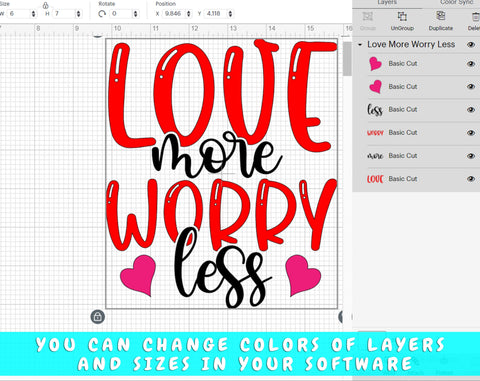Viewport: 480px width, 381px height.
Task: Click the Delete trash icon in Layers panel
Action: 476,17
